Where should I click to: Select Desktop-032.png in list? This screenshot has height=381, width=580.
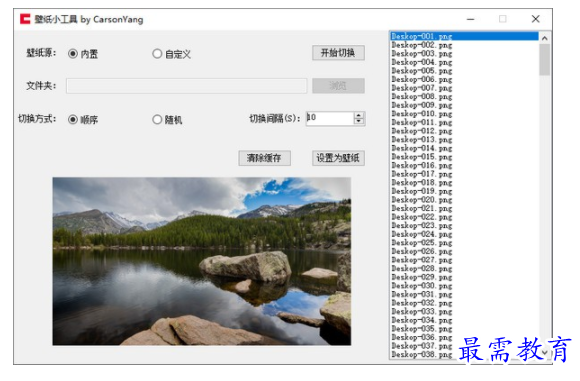click(422, 303)
